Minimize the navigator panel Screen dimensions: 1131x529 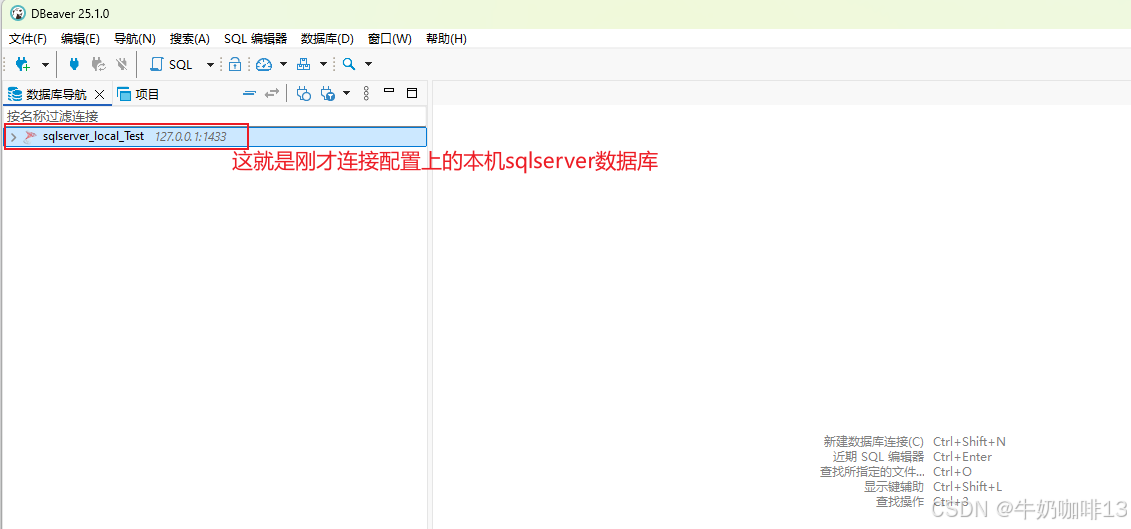390,92
